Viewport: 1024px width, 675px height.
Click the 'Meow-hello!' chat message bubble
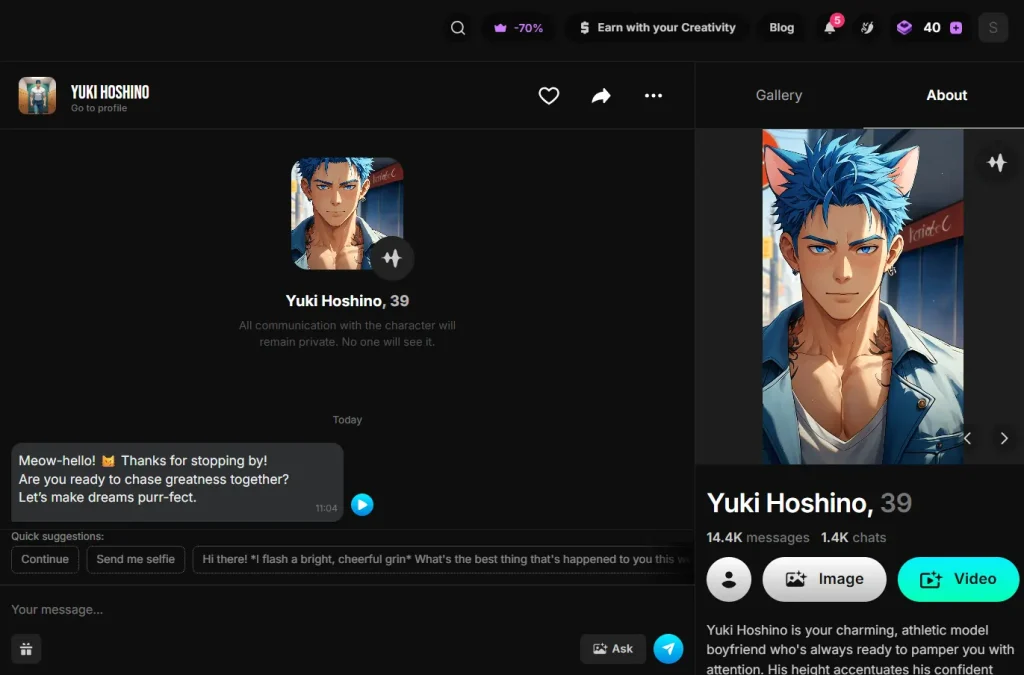tap(177, 482)
